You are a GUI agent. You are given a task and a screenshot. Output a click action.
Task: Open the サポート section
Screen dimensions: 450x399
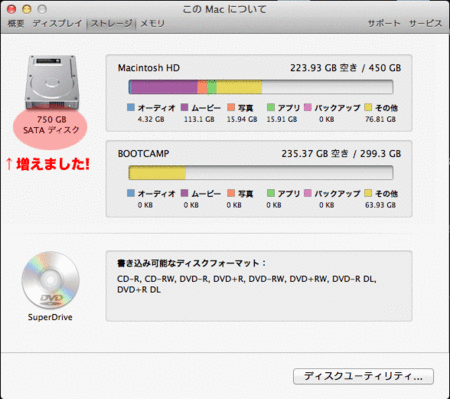pyautogui.click(x=384, y=23)
